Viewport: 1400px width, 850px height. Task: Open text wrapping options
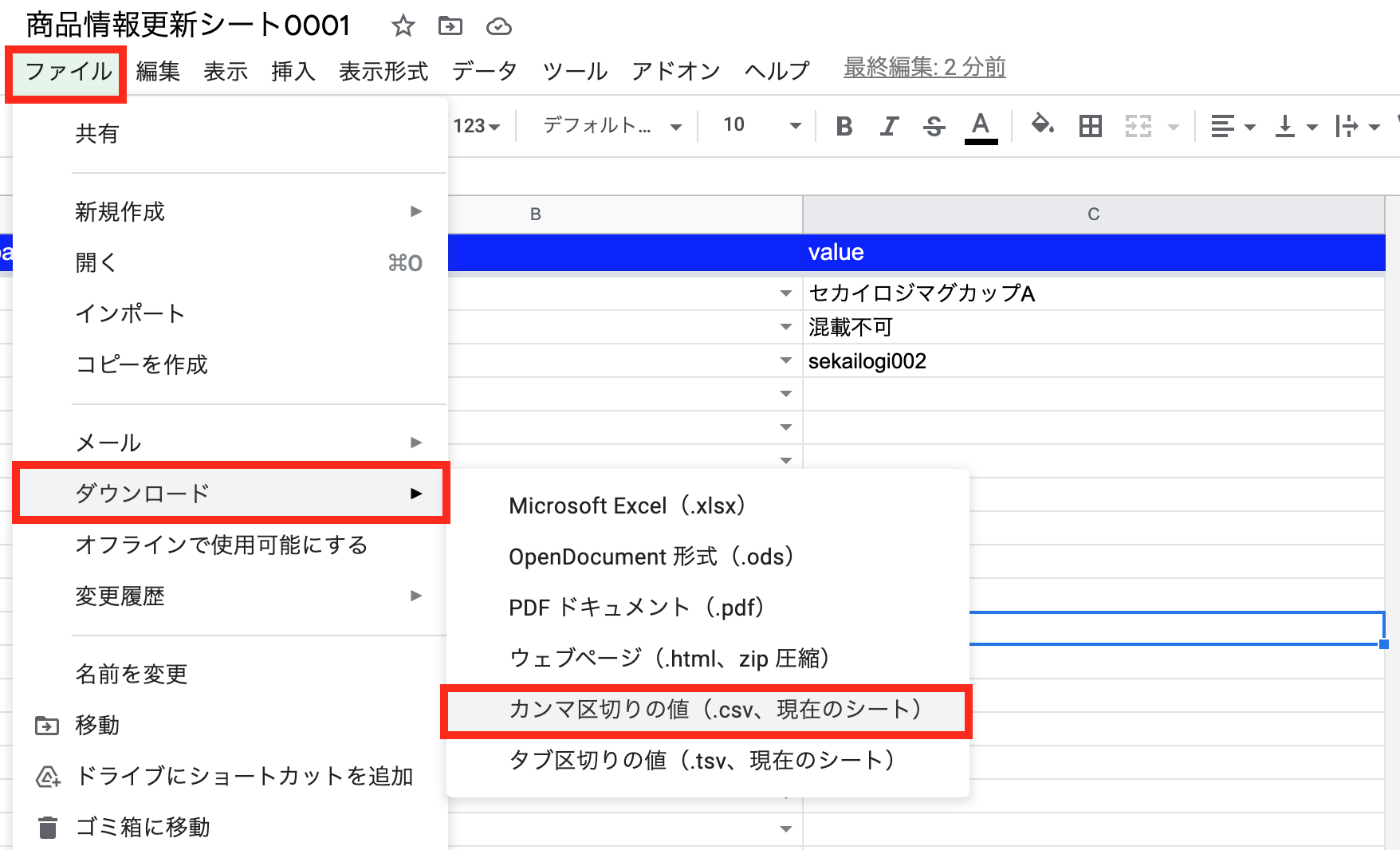[1356, 126]
